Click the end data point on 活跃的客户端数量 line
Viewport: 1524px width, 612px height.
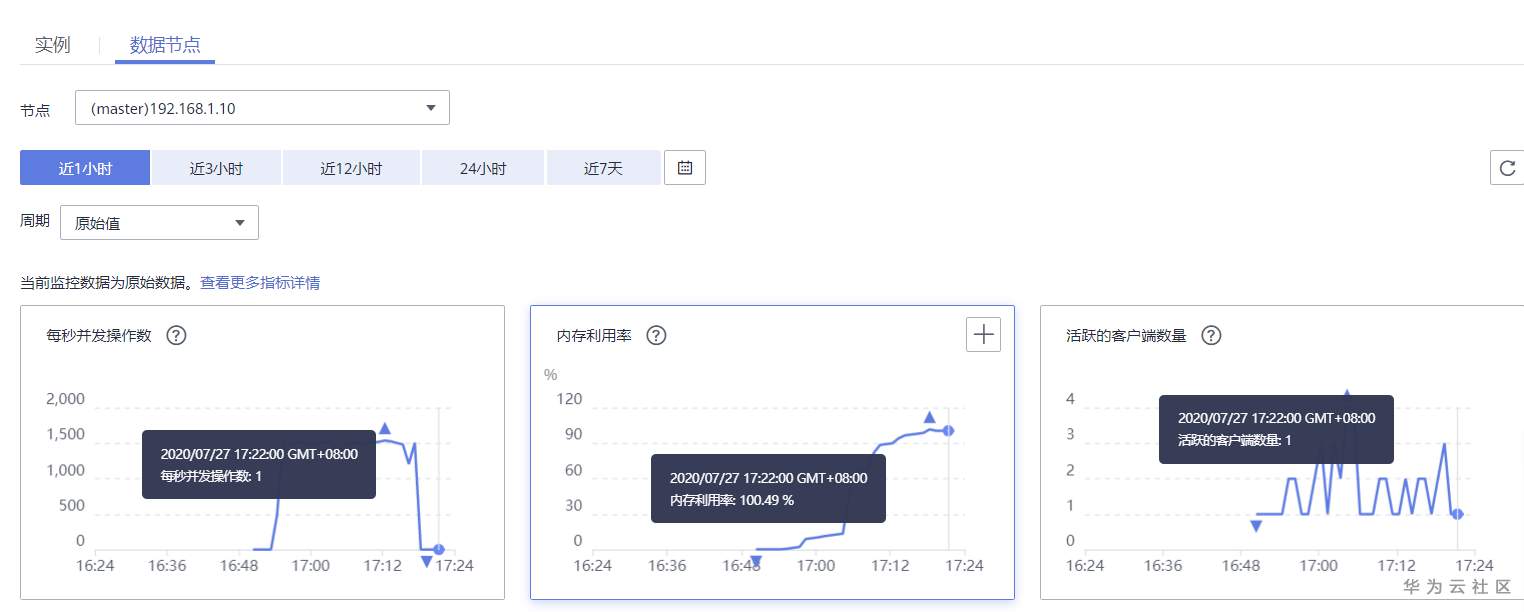click(1457, 514)
